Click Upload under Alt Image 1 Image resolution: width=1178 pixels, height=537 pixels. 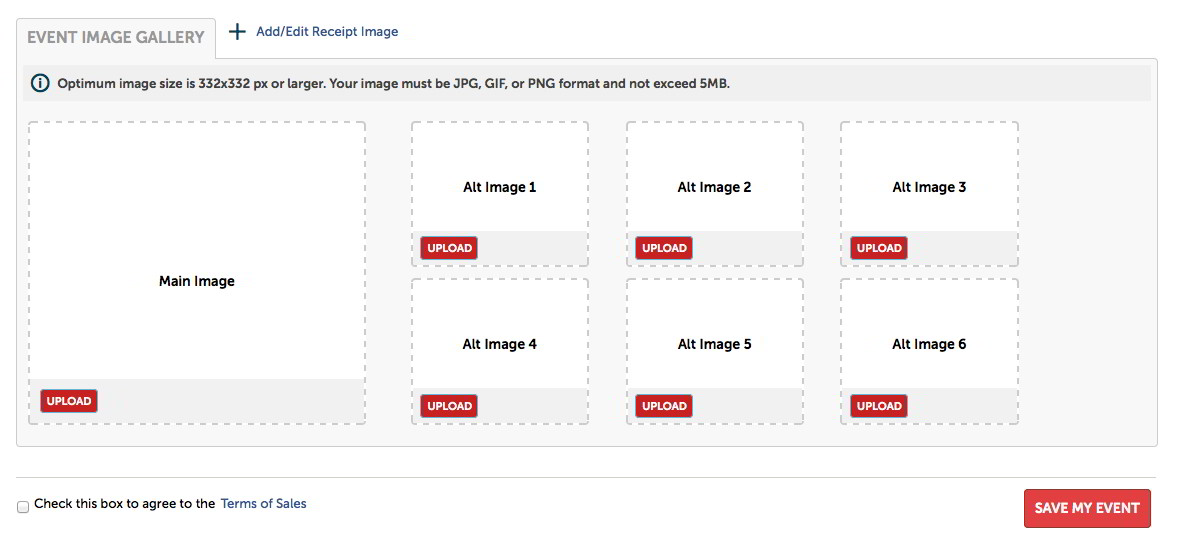click(x=449, y=248)
